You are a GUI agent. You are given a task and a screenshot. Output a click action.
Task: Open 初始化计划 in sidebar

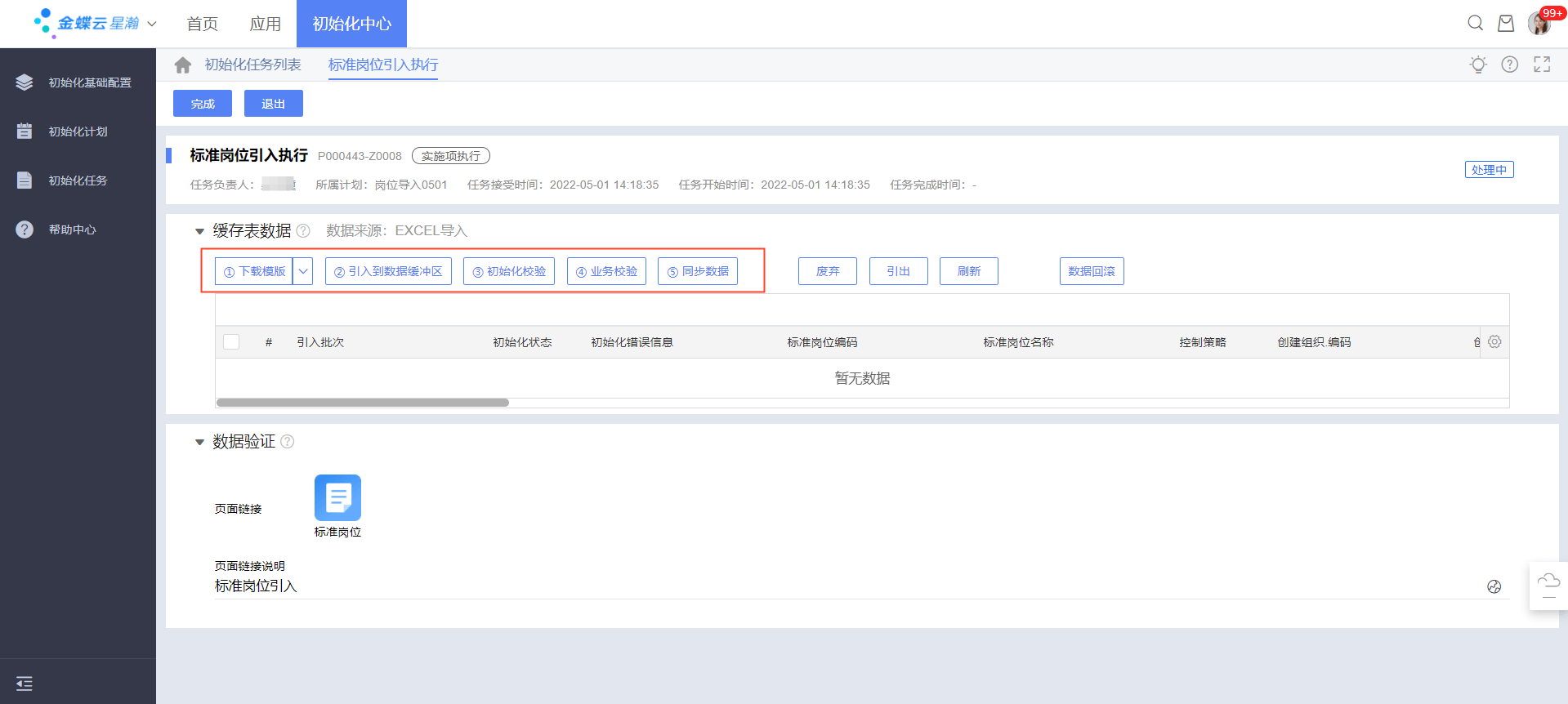(x=78, y=131)
